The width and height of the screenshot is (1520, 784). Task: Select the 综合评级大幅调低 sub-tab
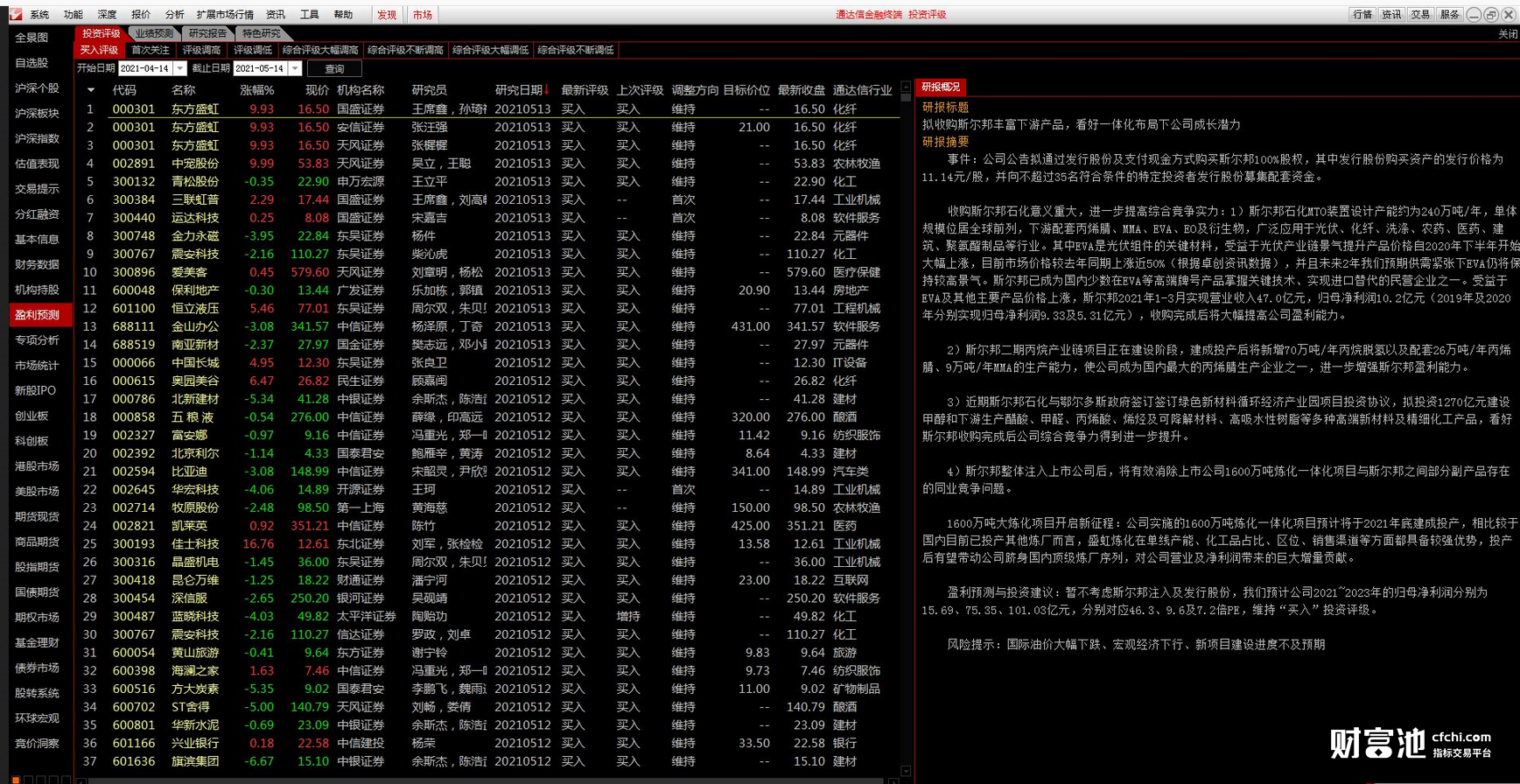click(491, 50)
